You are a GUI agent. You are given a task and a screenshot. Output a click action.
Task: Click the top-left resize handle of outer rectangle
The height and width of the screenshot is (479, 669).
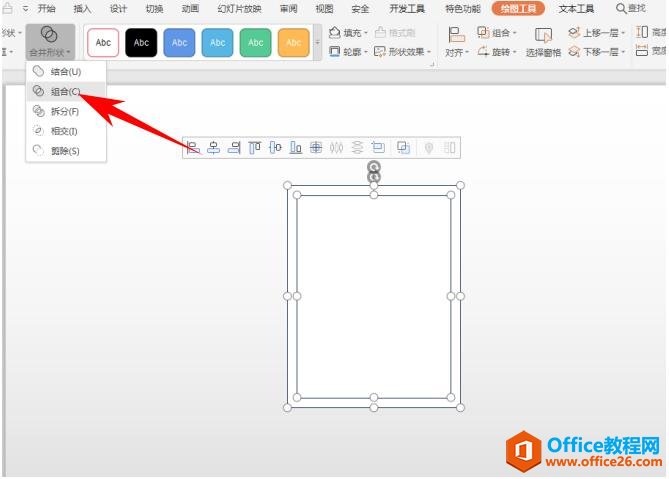tap(288, 185)
